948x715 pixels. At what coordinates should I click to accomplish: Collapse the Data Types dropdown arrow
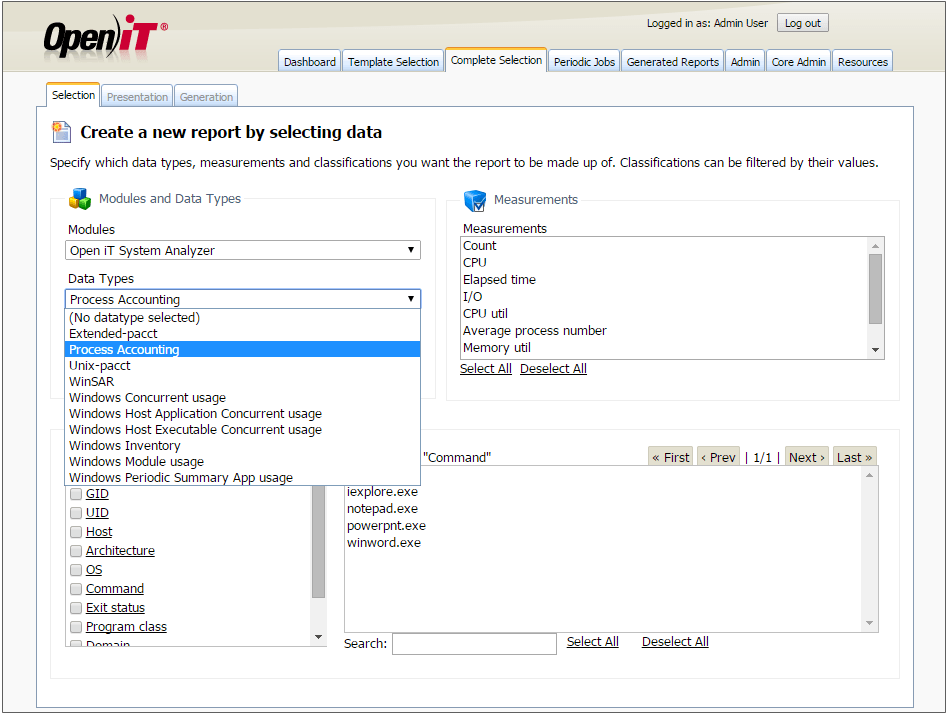(x=411, y=299)
